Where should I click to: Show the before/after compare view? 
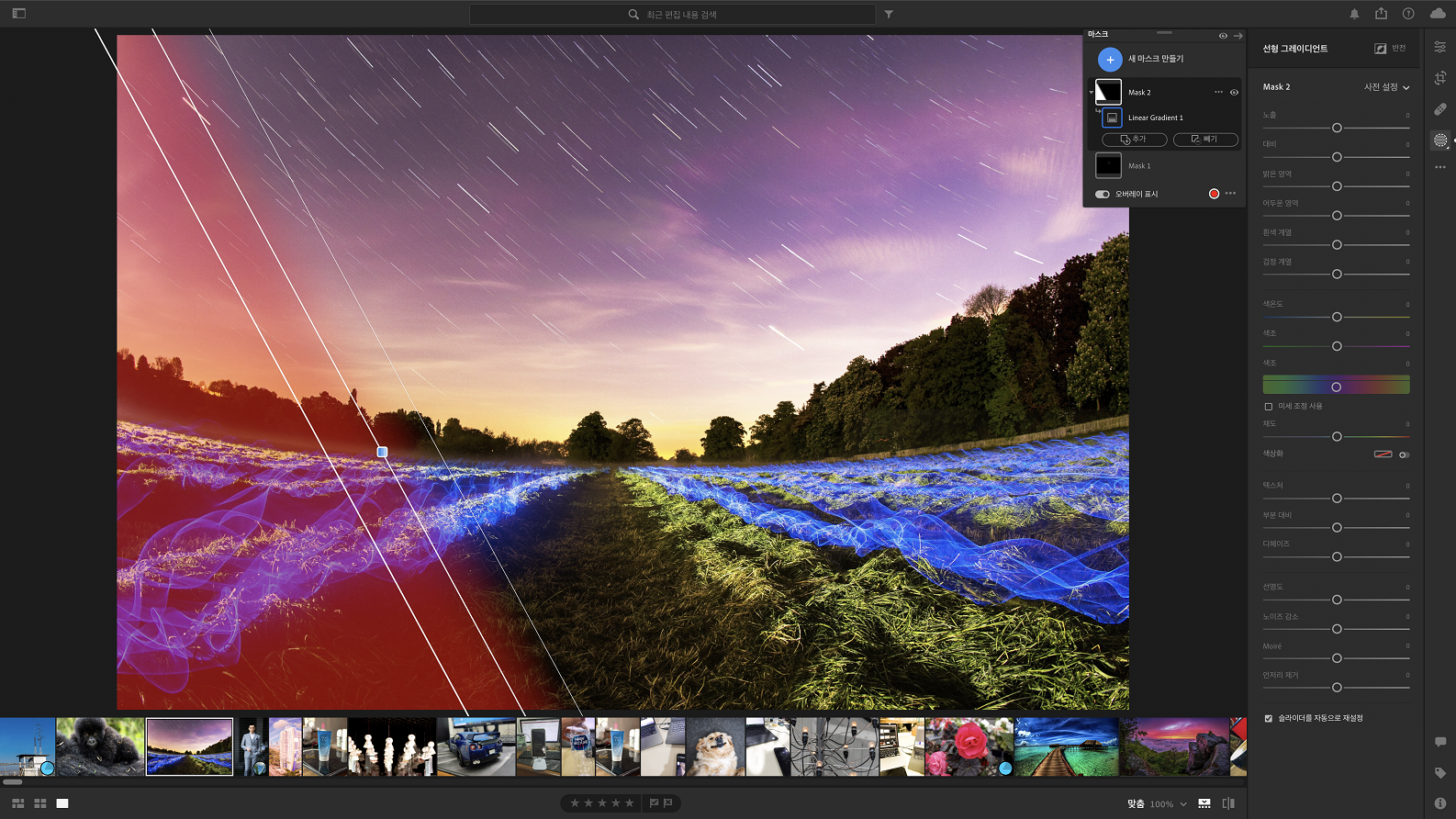point(1228,803)
